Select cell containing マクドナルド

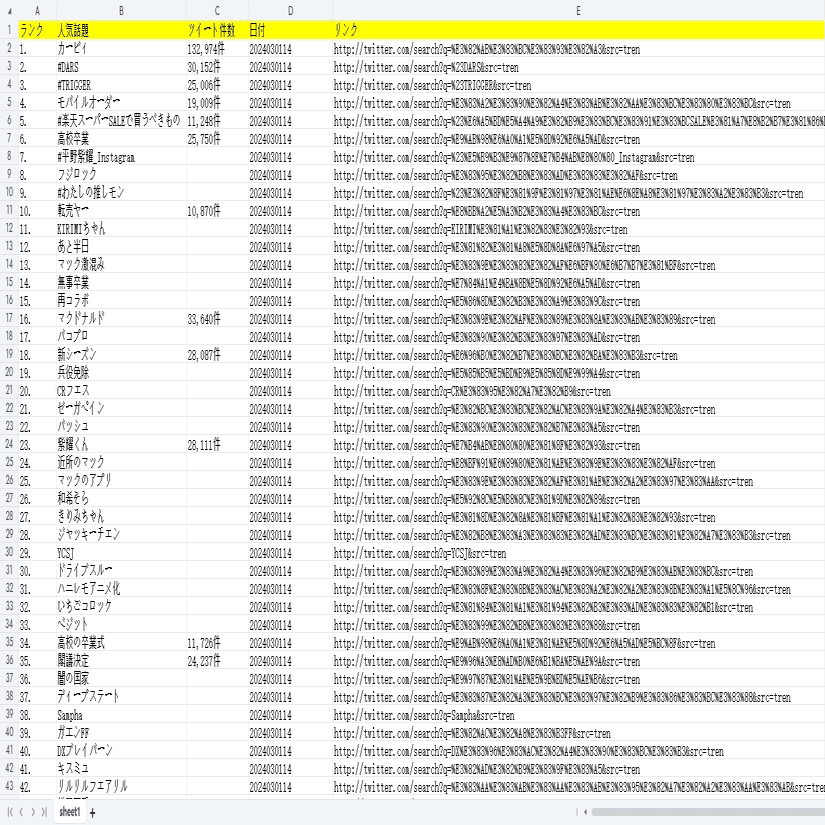pos(121,319)
